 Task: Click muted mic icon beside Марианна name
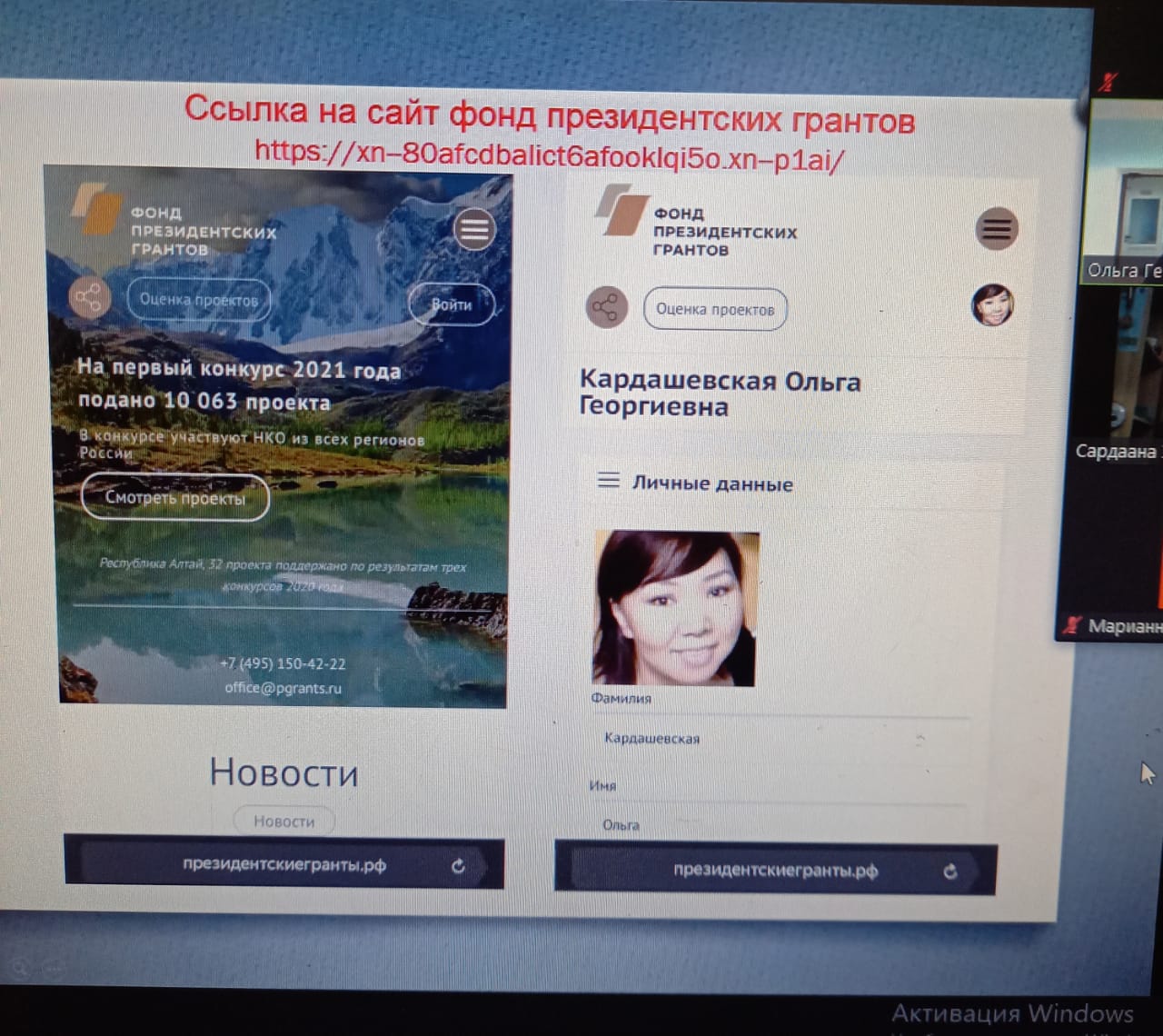[1073, 625]
